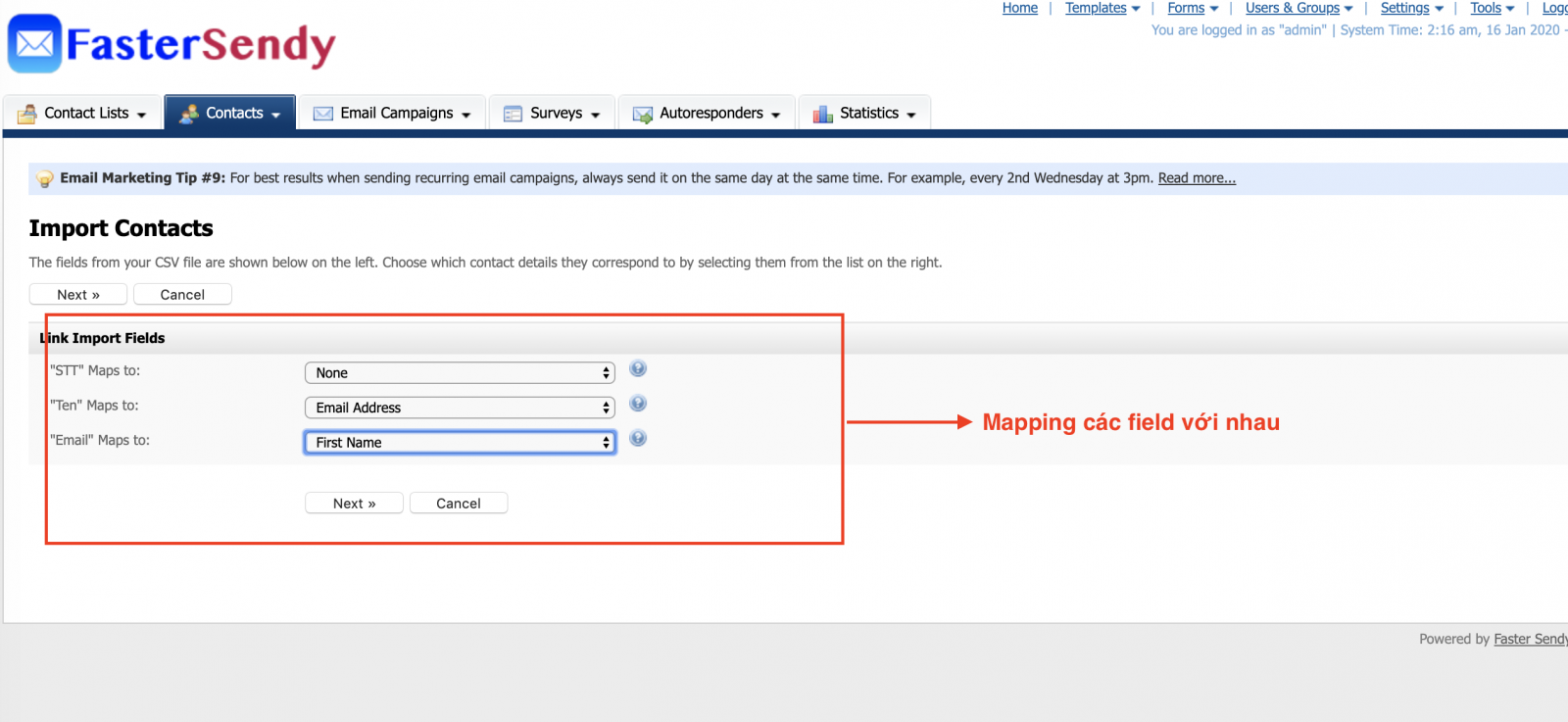Click help icon beside Ten mapping
This screenshot has width=1568, height=722.
(638, 404)
